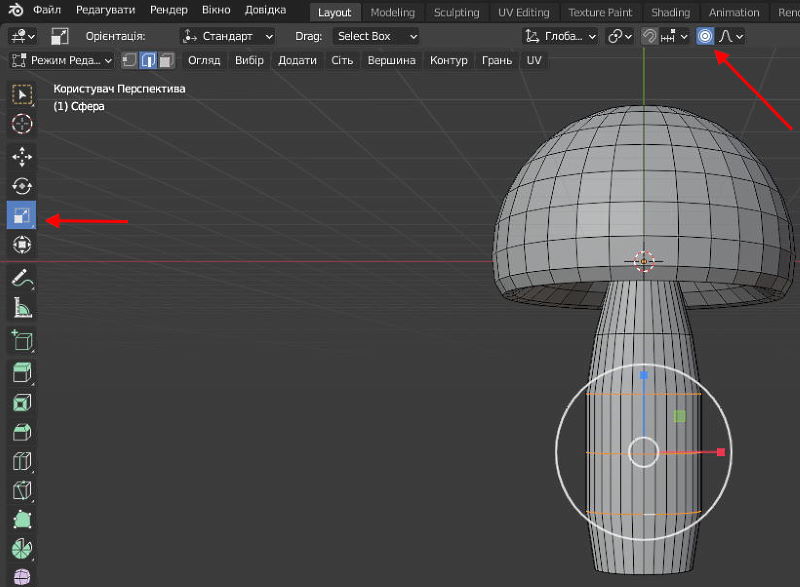800x587 pixels.
Task: Click the blue Z-axis scale handle
Action: (644, 375)
